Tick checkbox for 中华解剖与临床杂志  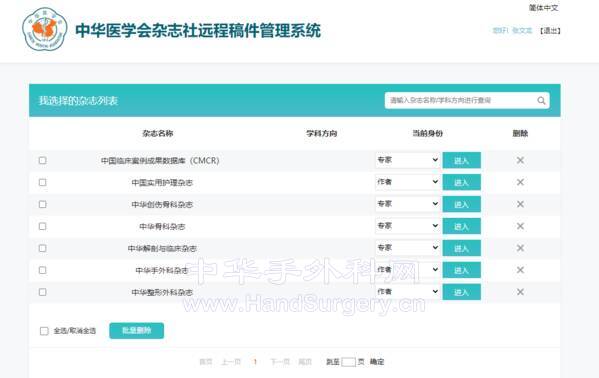(x=42, y=248)
